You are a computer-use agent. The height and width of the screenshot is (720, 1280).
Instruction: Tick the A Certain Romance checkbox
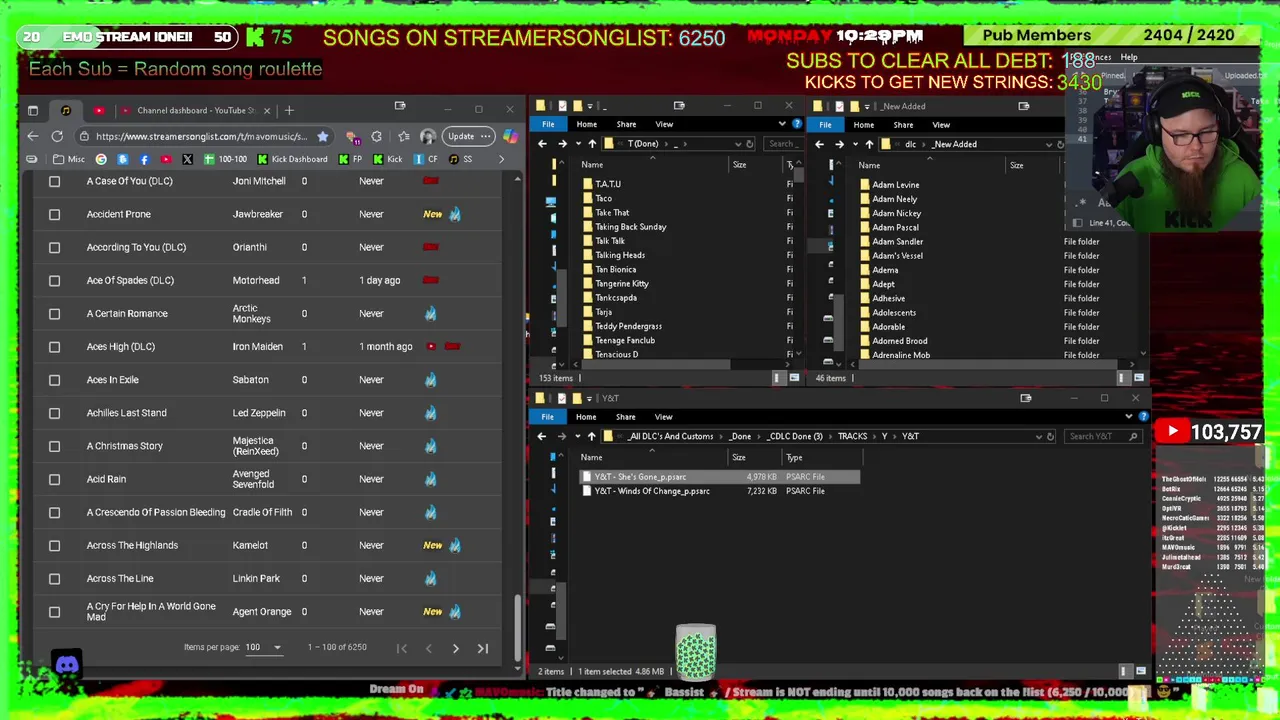tap(55, 313)
